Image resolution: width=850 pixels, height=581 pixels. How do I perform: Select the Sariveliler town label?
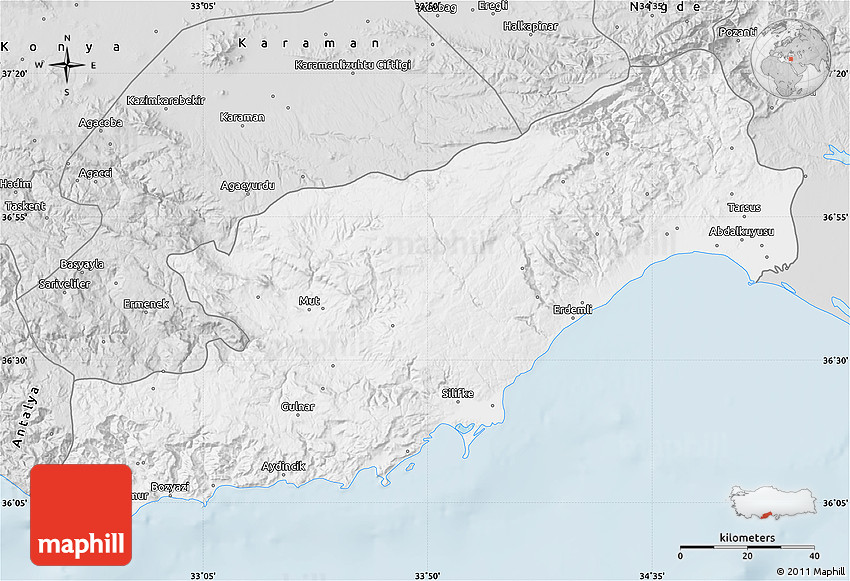point(64,284)
